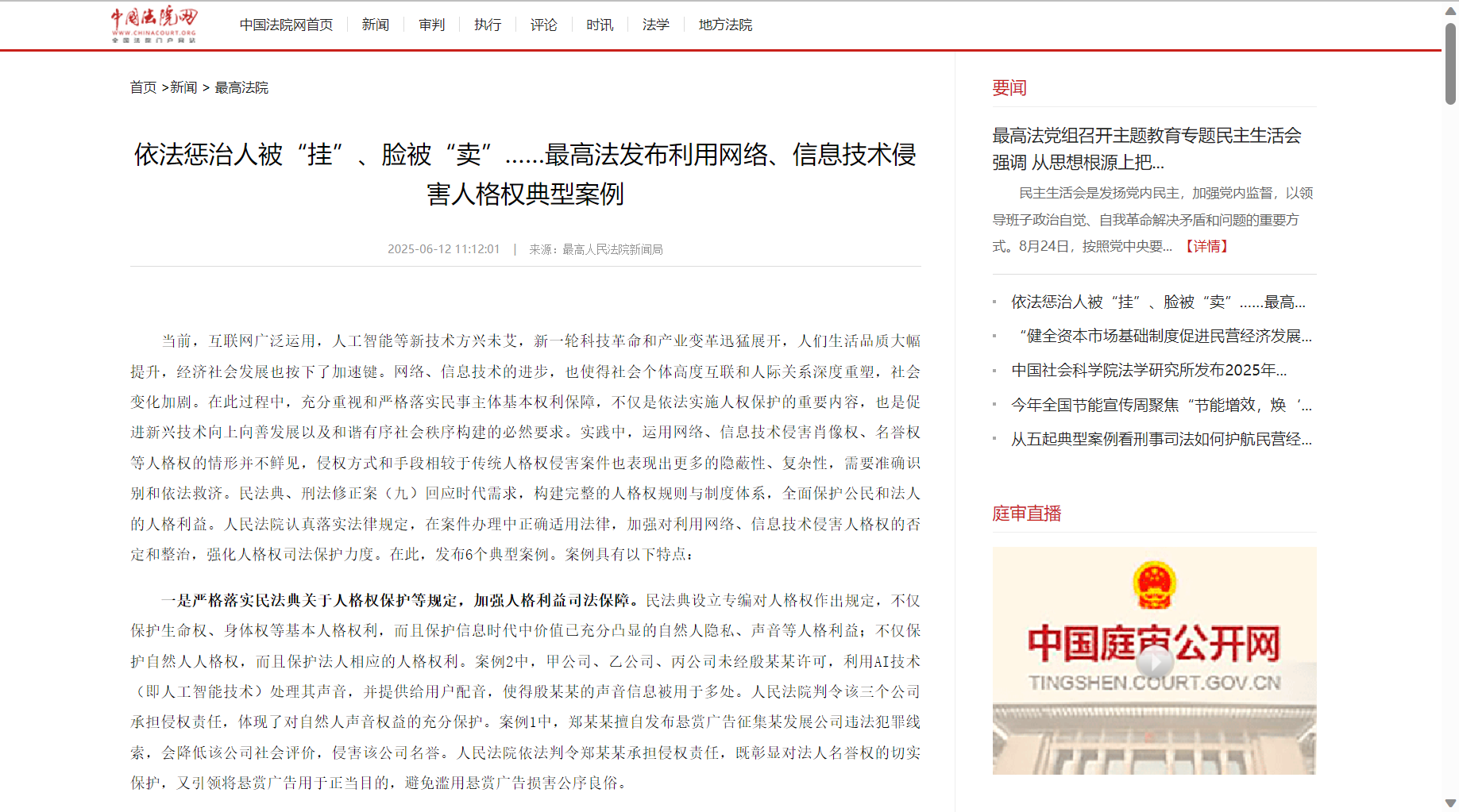Open the 审判 navigation item
This screenshot has width=1459, height=812.
[x=432, y=25]
